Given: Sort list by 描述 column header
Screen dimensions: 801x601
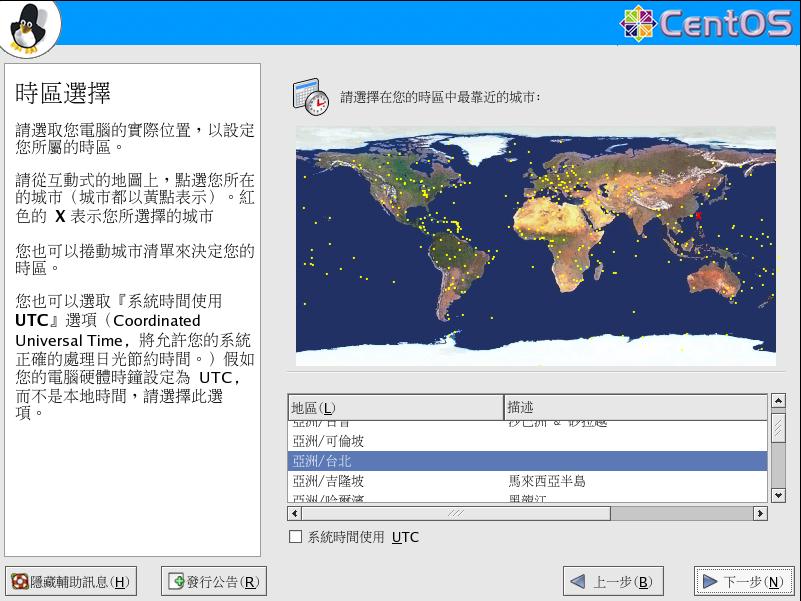Looking at the screenshot, I should coord(635,407).
